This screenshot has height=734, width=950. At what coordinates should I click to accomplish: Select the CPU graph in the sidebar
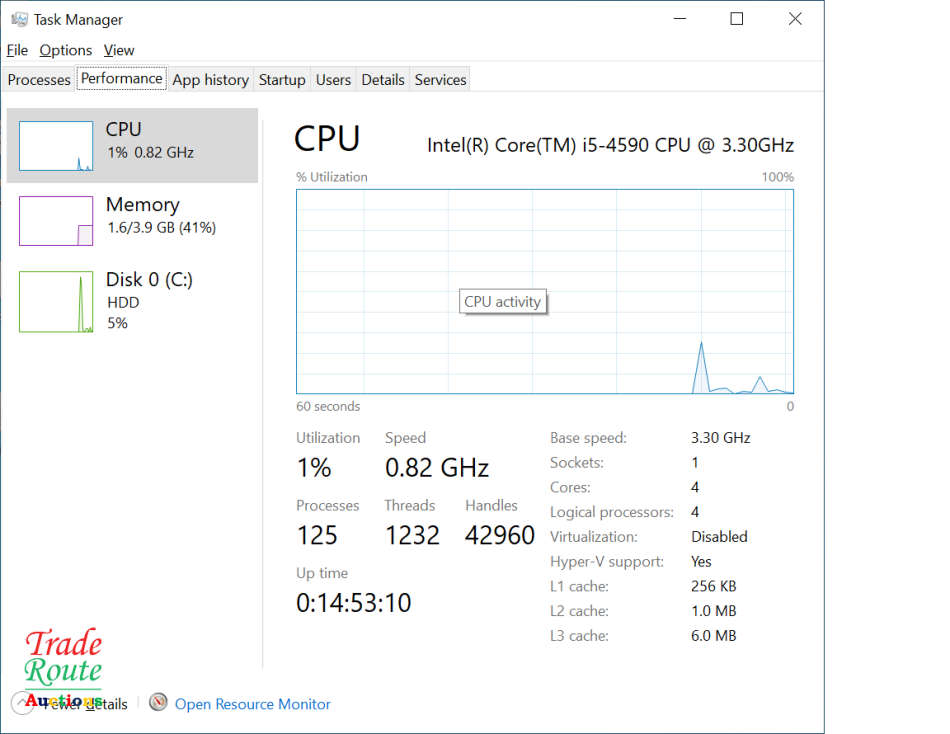(55, 145)
